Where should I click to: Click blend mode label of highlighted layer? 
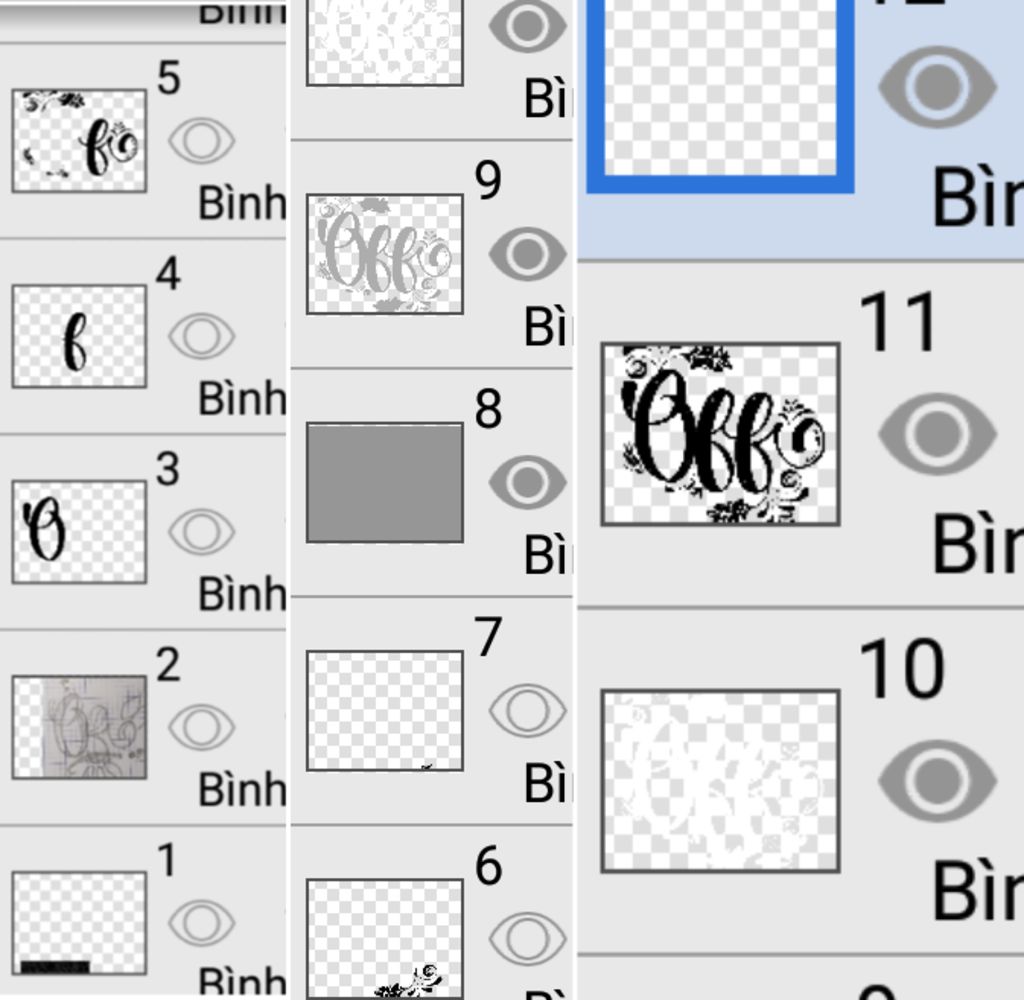pos(978,195)
